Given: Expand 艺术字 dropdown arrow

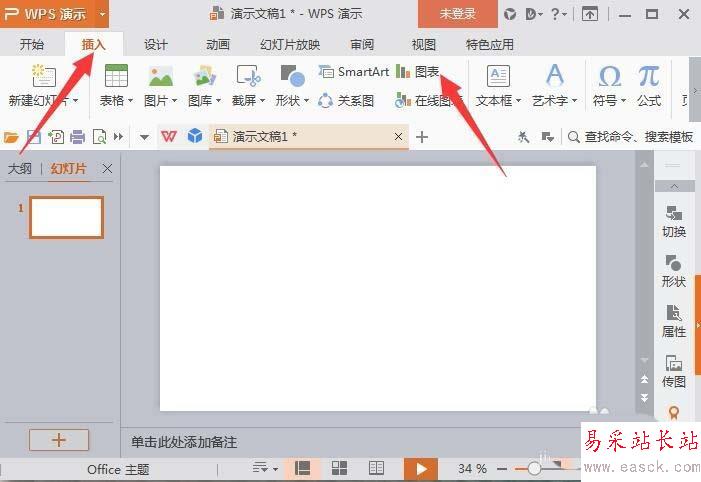Looking at the screenshot, I should click(x=574, y=101).
